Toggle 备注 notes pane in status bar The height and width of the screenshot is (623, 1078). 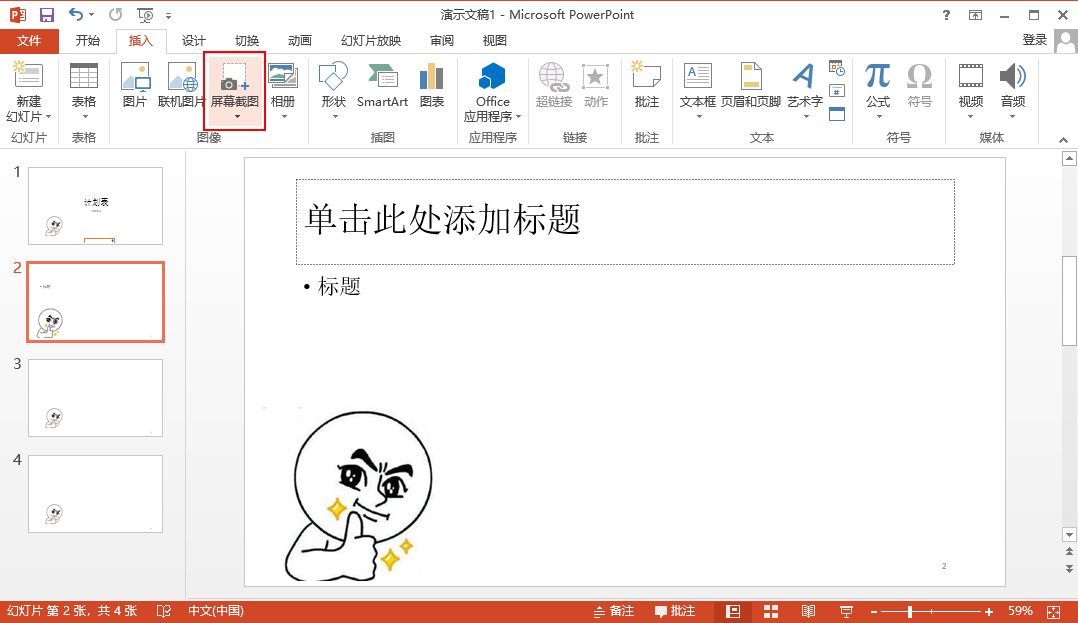click(x=614, y=611)
